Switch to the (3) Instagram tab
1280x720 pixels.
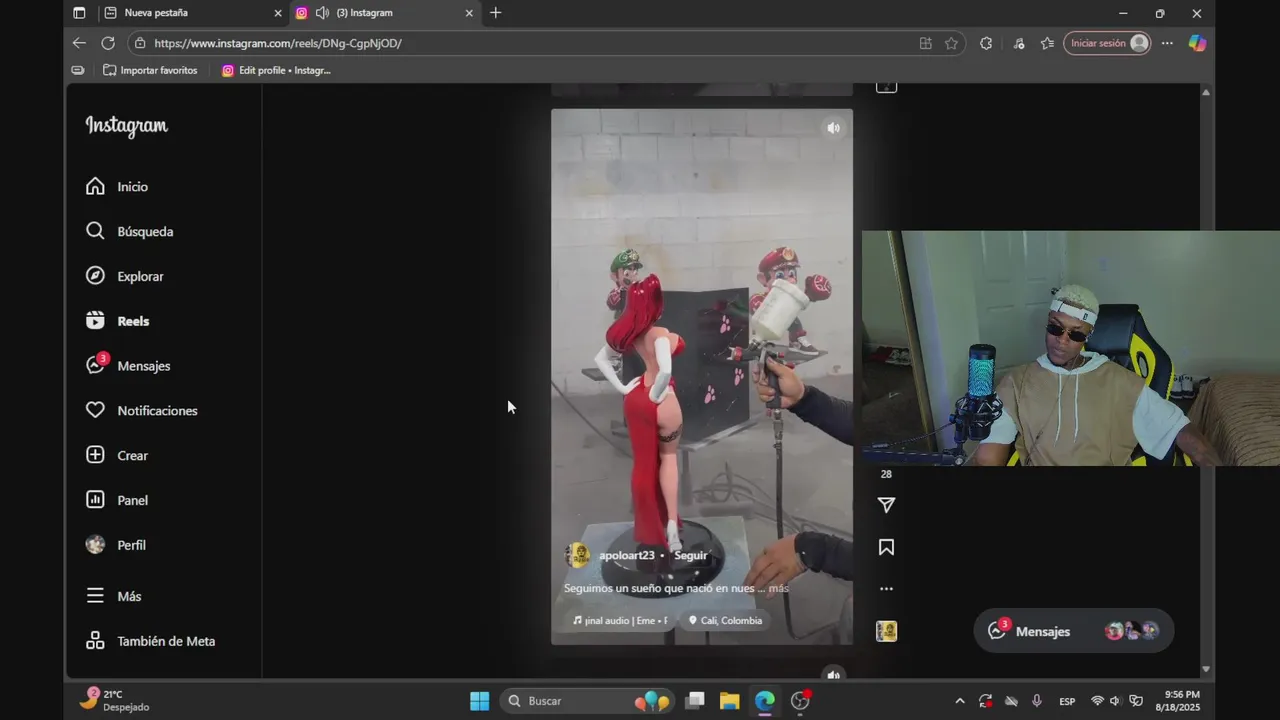(x=384, y=13)
